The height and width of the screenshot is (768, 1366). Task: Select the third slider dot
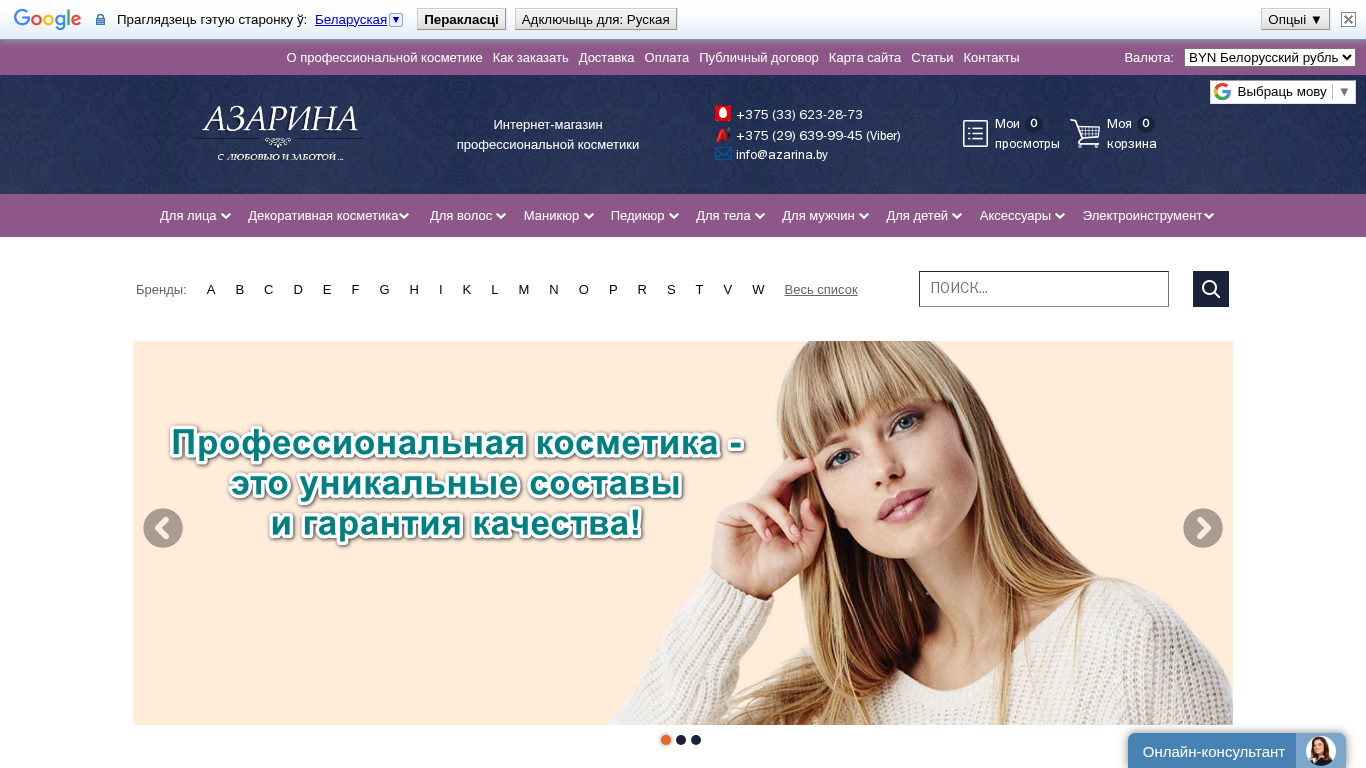coord(696,740)
